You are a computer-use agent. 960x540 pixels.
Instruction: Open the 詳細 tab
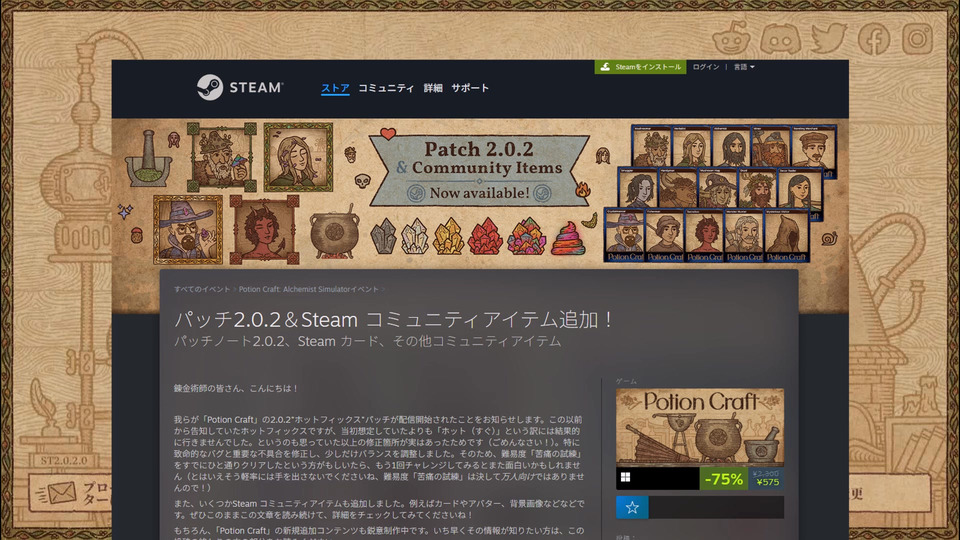(x=433, y=88)
